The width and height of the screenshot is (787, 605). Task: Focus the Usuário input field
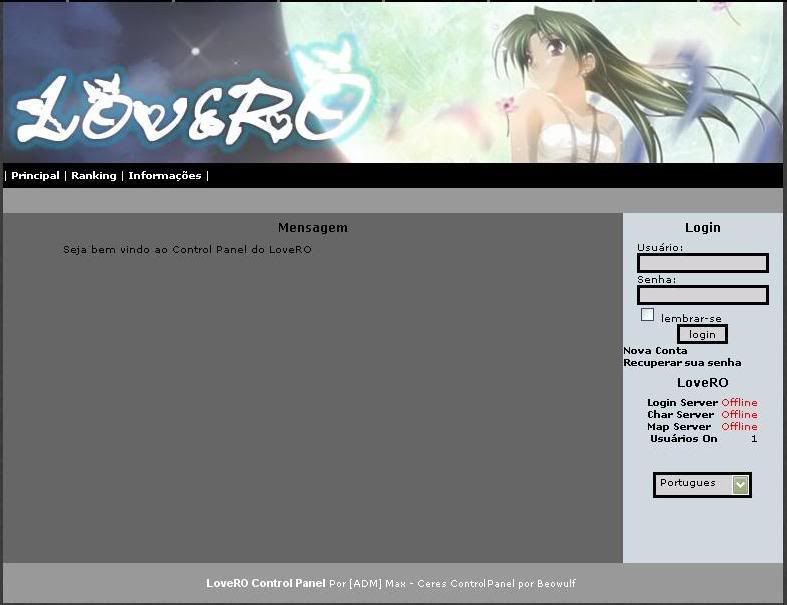[703, 263]
